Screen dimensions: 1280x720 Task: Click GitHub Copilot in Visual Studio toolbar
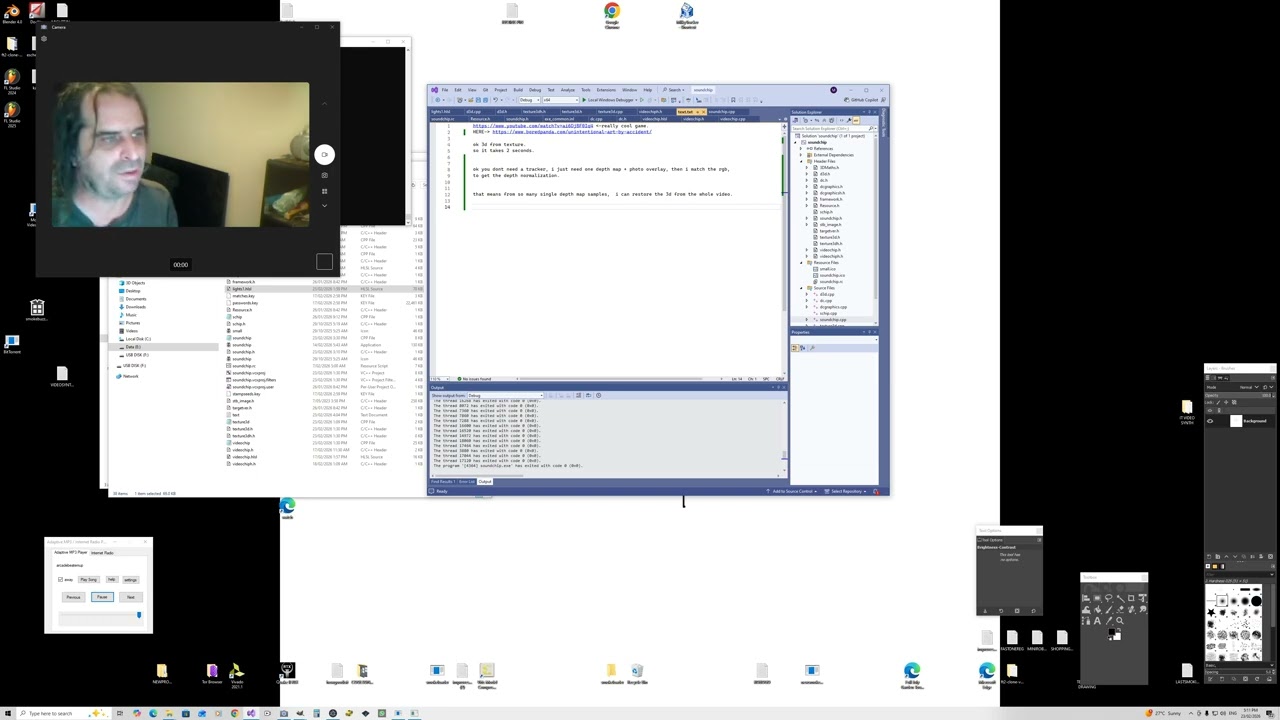[x=861, y=100]
